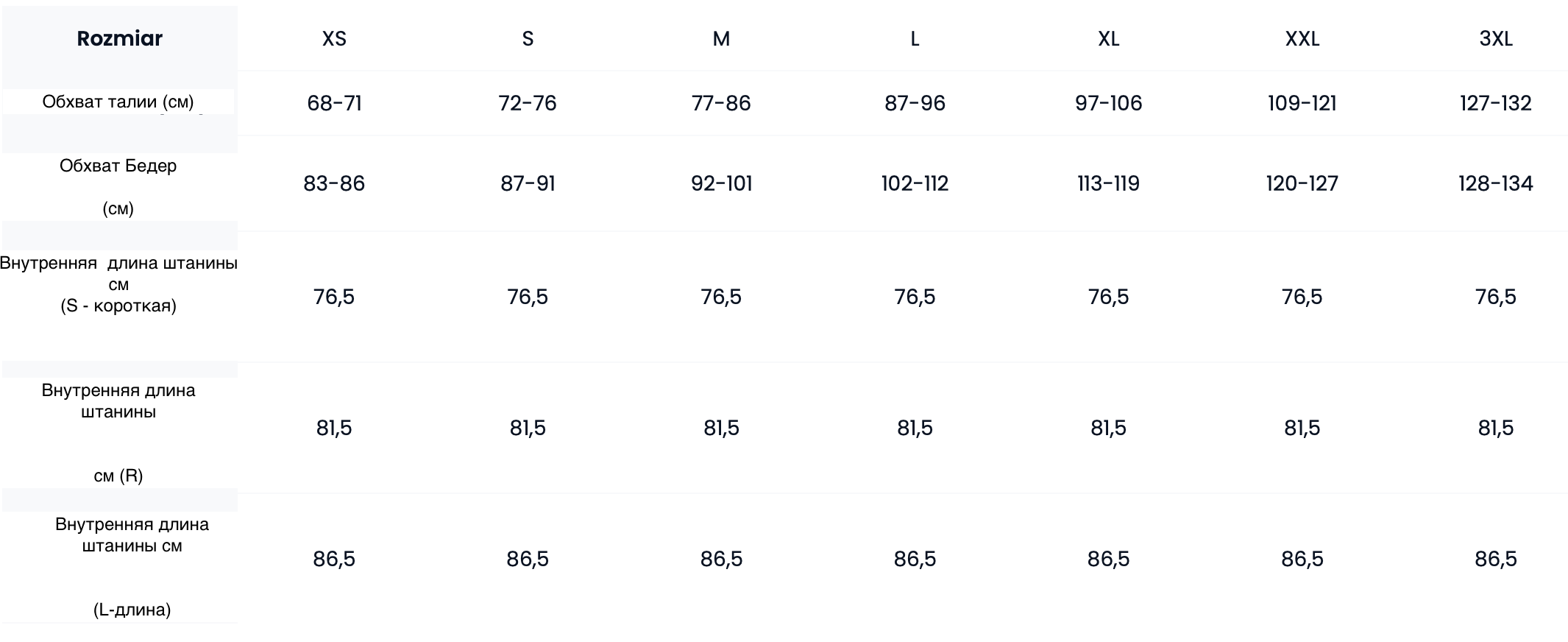1568x642 pixels.
Task: Click waist value 109-121 for XXL
Action: (1302, 103)
